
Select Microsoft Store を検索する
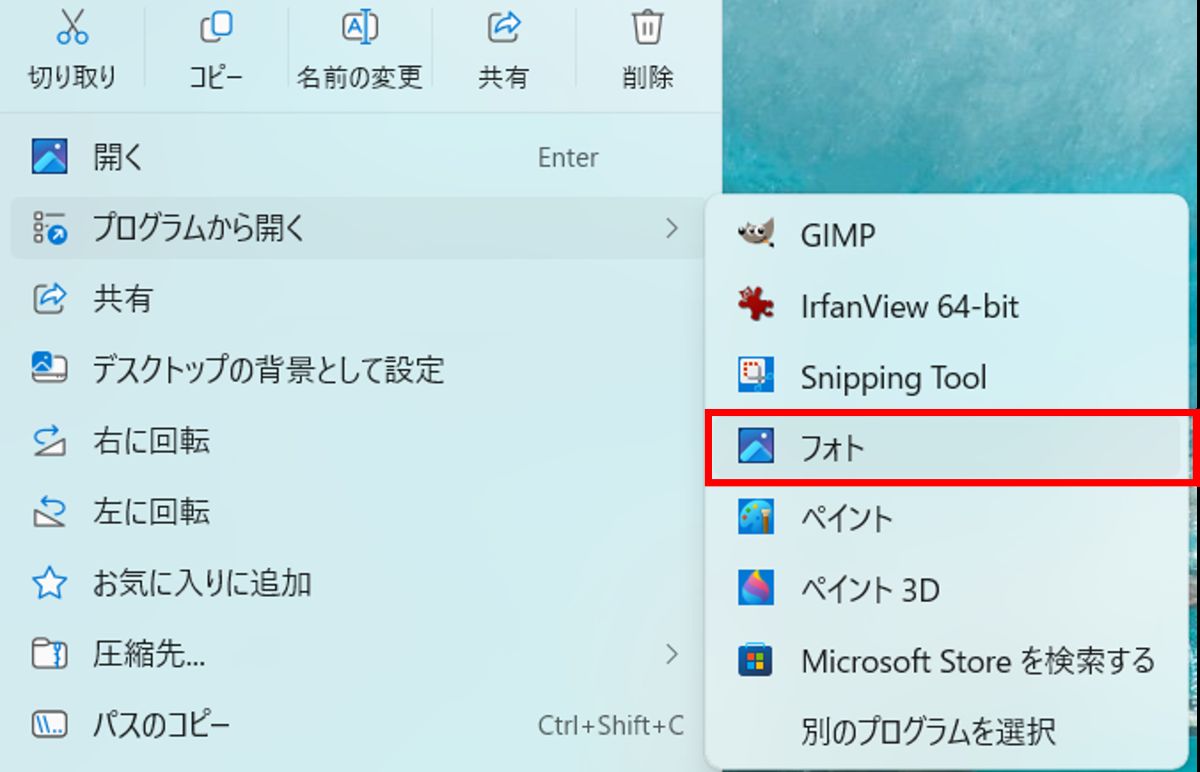tap(977, 660)
